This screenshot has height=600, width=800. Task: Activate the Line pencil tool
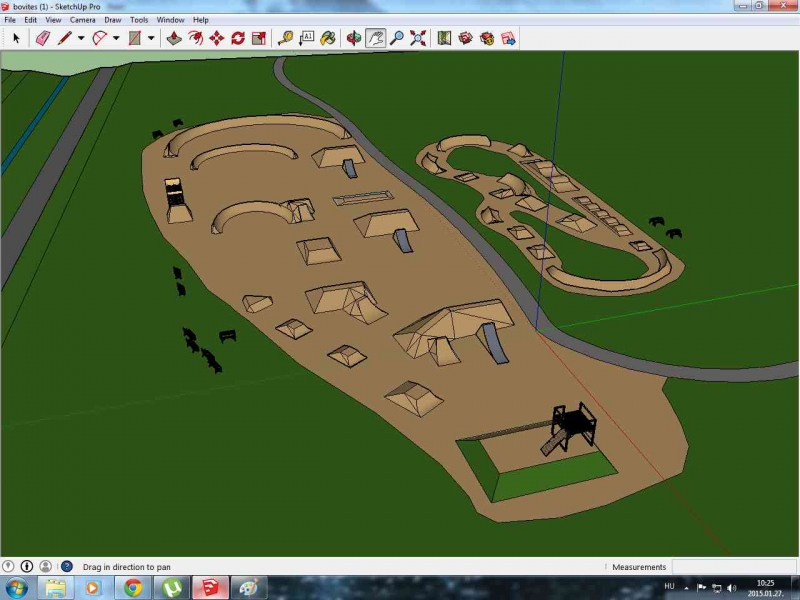[x=65, y=38]
